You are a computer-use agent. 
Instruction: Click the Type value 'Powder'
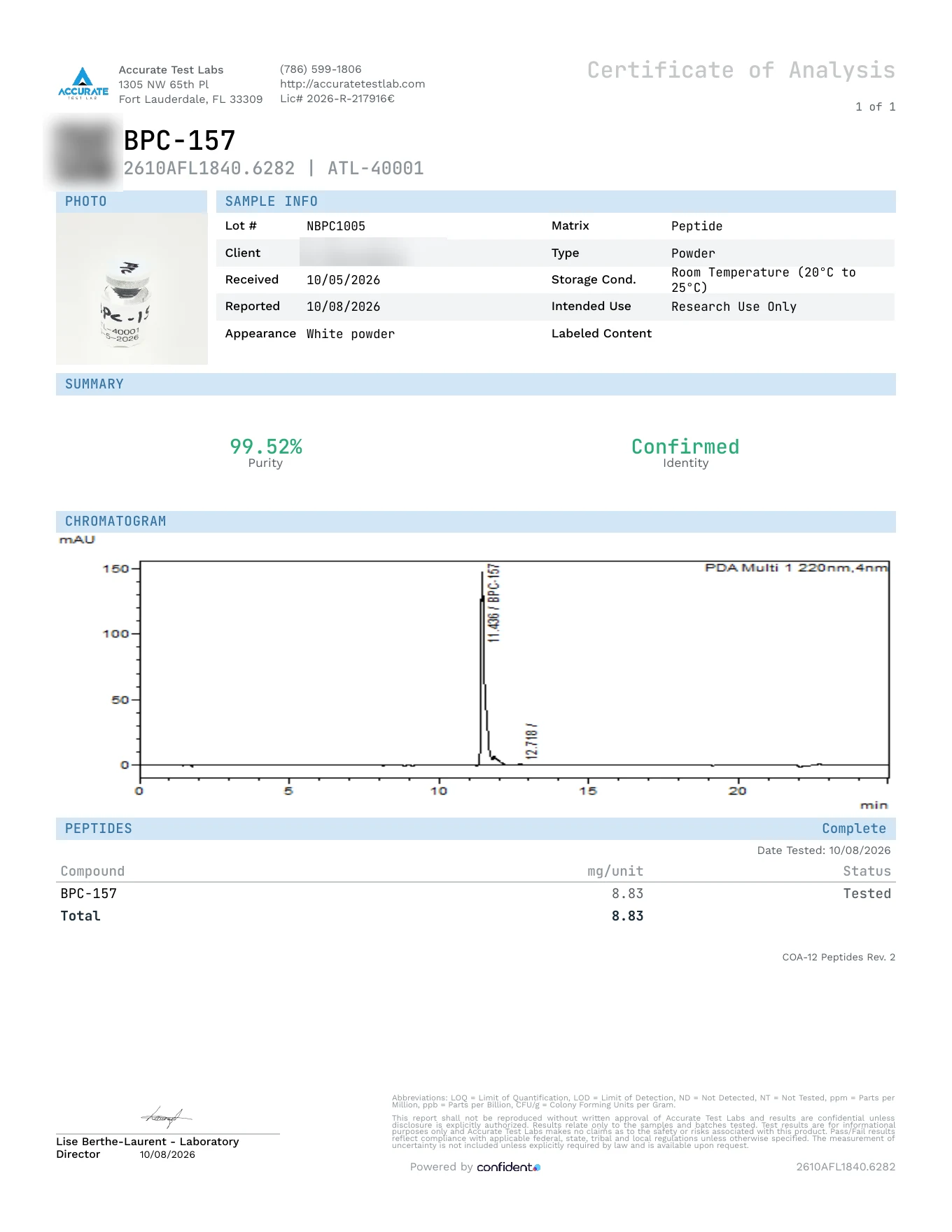pos(694,253)
